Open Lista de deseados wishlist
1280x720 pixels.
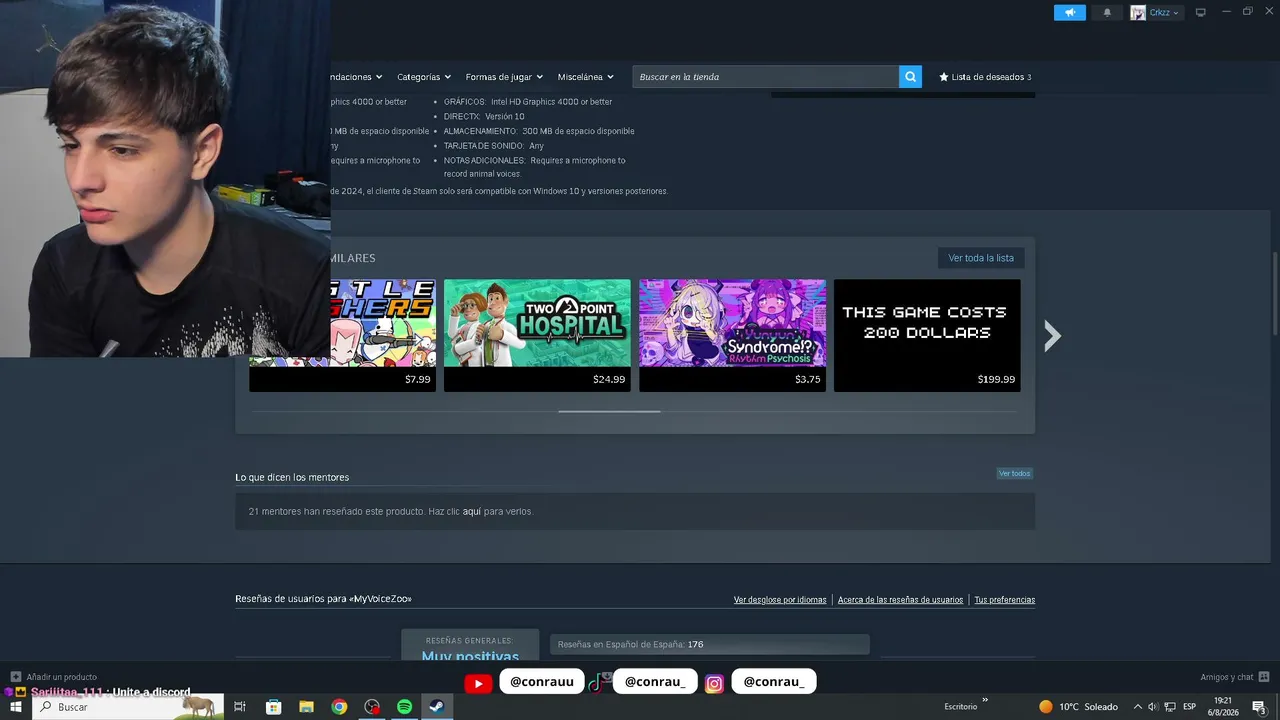[985, 77]
